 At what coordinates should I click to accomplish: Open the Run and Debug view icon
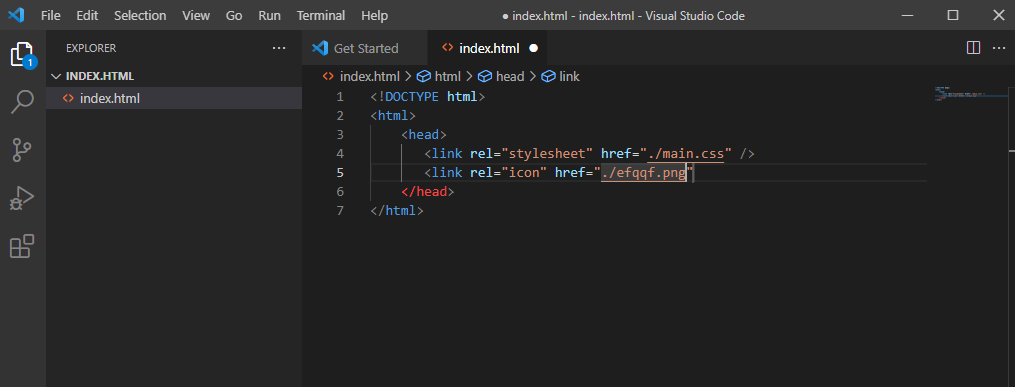click(x=23, y=198)
